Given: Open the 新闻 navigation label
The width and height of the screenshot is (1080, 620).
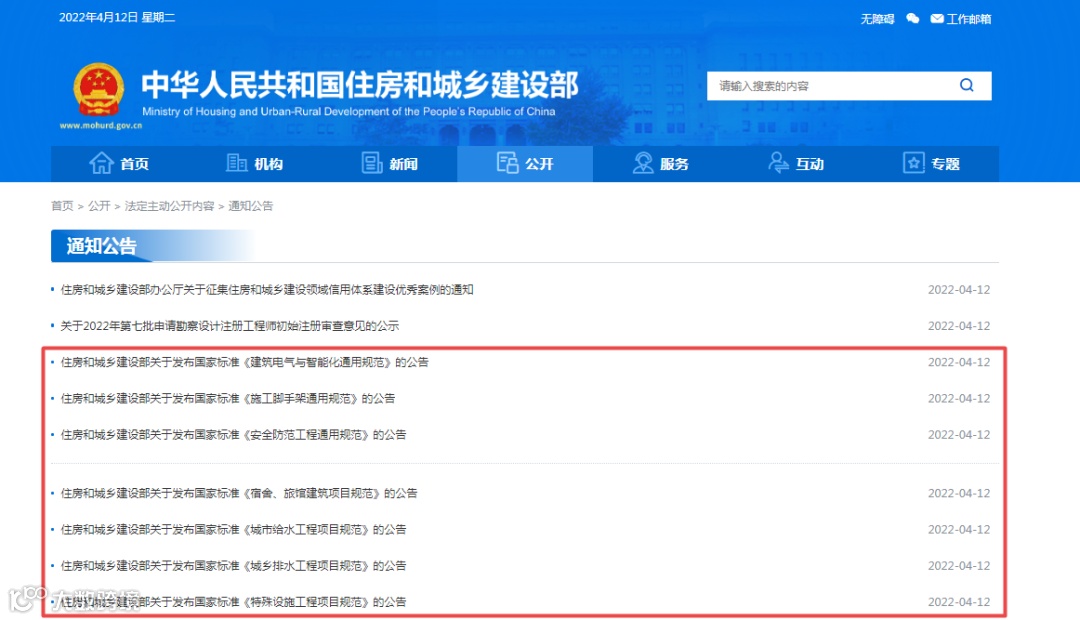Looking at the screenshot, I should (x=404, y=164).
